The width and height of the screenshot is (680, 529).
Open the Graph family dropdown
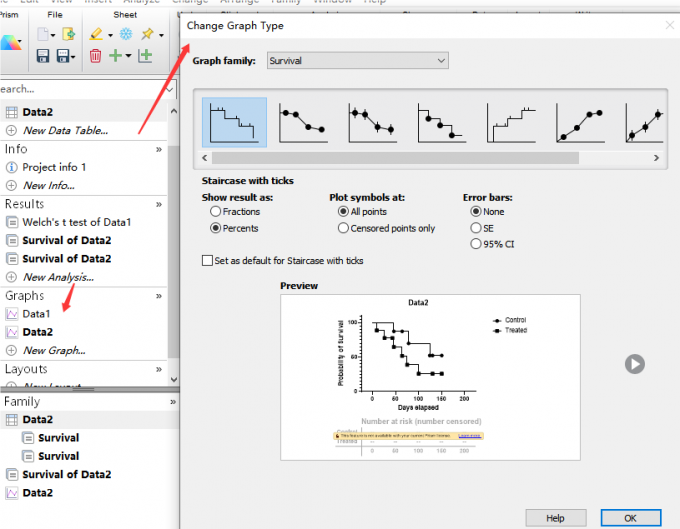[x=358, y=61]
